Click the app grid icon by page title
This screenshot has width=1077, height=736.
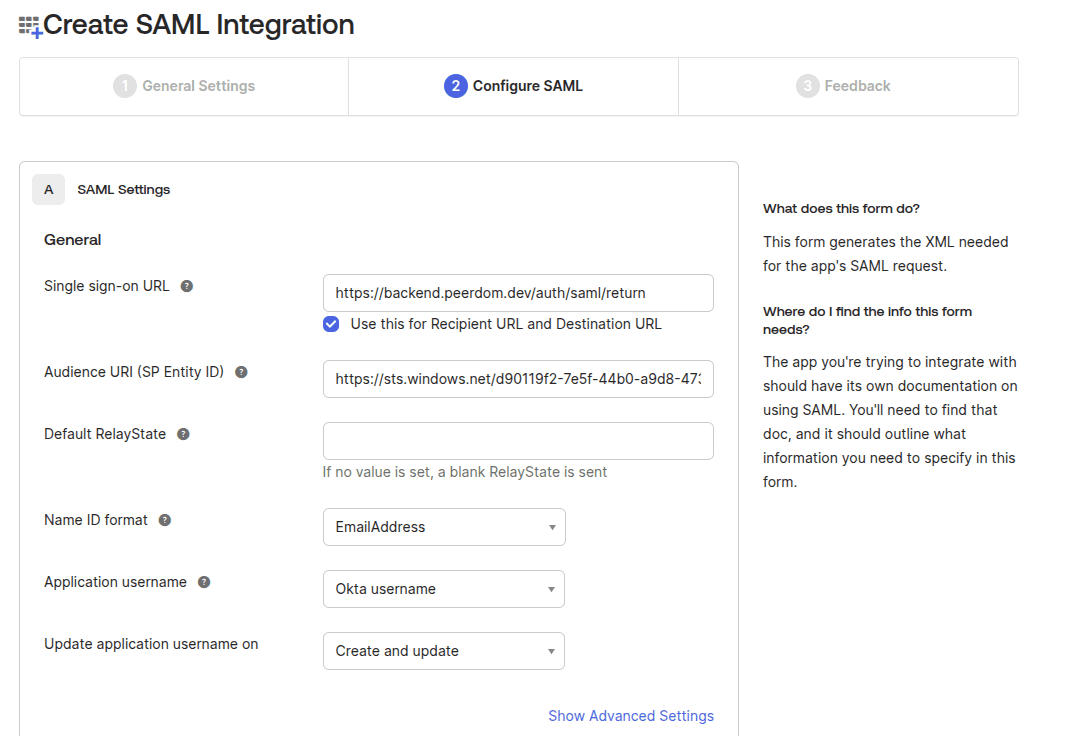tap(30, 26)
